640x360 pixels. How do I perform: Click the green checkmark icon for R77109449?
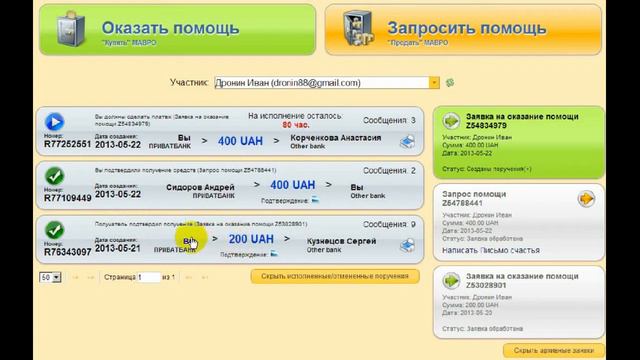[x=55, y=176]
